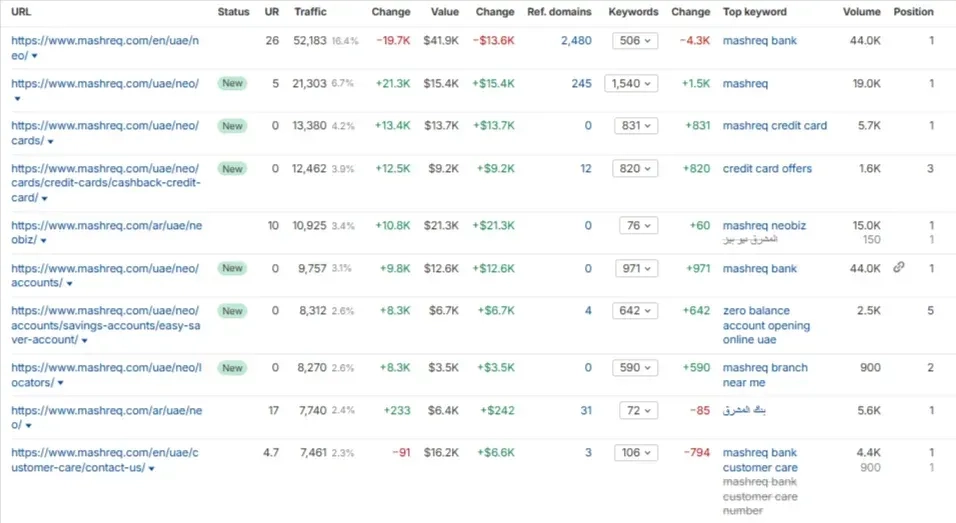Sort by the Value column header
This screenshot has height=523, width=956.
tap(444, 12)
